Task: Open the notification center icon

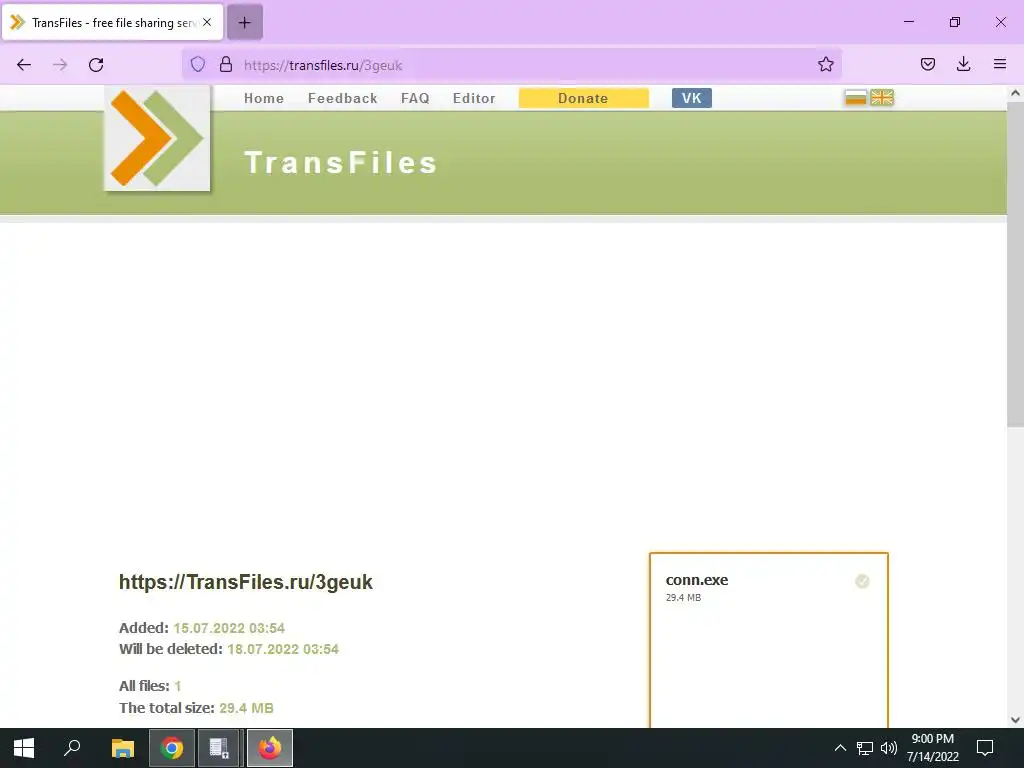Action: coord(985,748)
